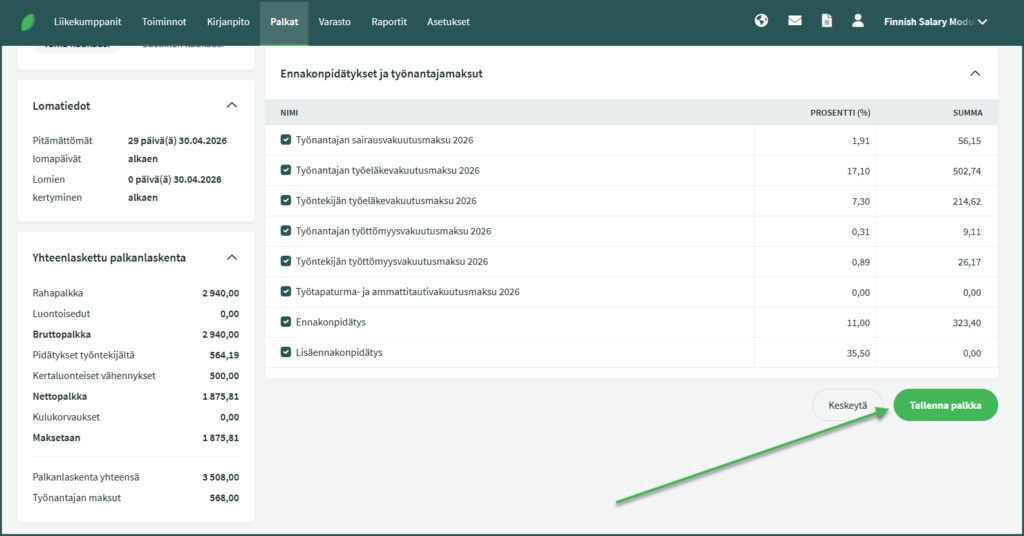
Task: Uncheck Työnantajan sairausvakuutusmaksu 2026 checkbox
Action: tap(286, 141)
